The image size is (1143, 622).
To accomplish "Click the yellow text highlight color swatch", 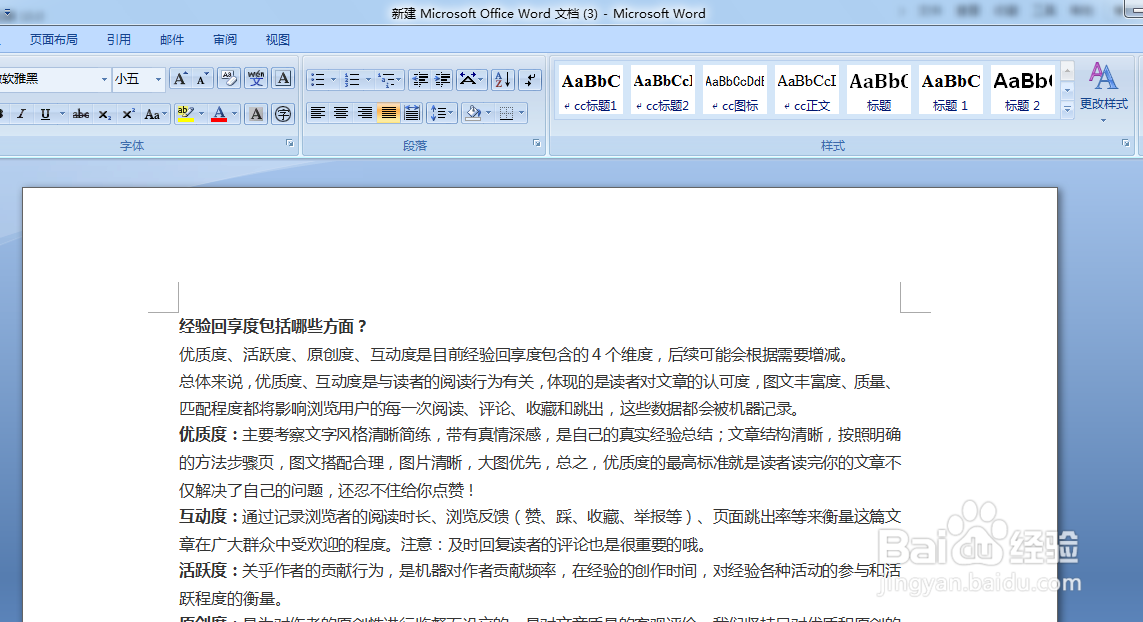I will [185, 121].
